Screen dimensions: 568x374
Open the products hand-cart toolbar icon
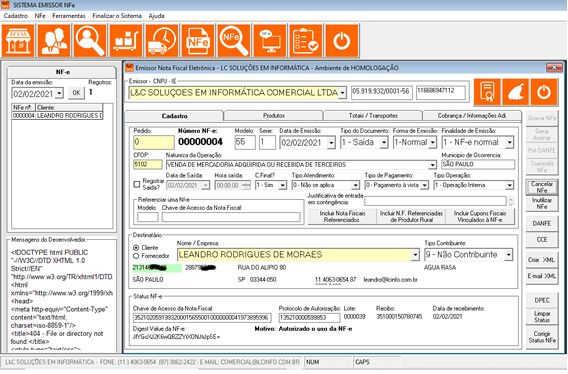(126, 41)
